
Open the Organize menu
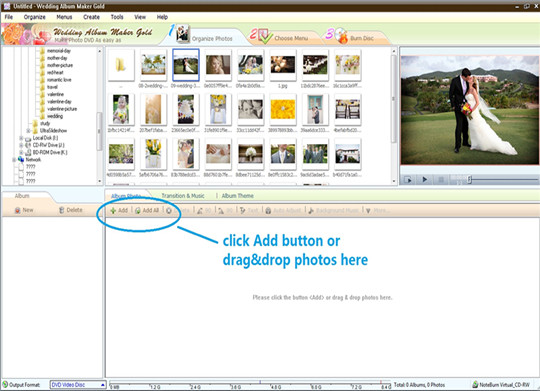[x=34, y=17]
